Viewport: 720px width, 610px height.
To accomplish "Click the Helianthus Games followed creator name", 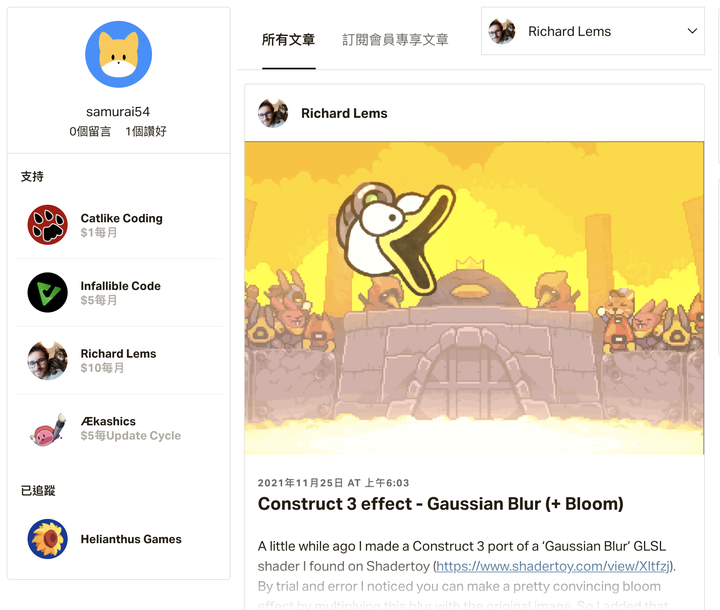I will pyautogui.click(x=131, y=539).
